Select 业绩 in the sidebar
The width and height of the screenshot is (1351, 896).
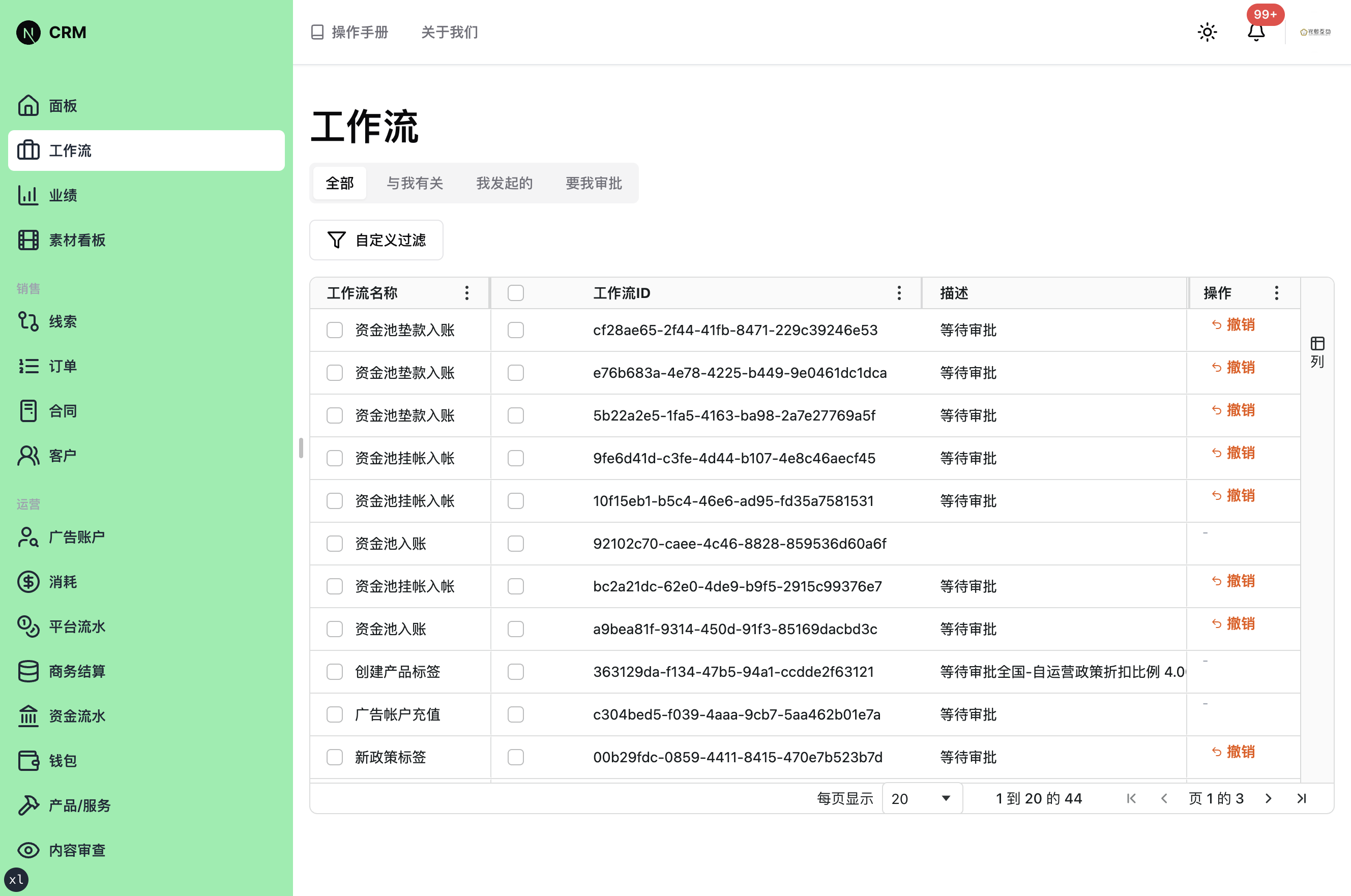[64, 195]
